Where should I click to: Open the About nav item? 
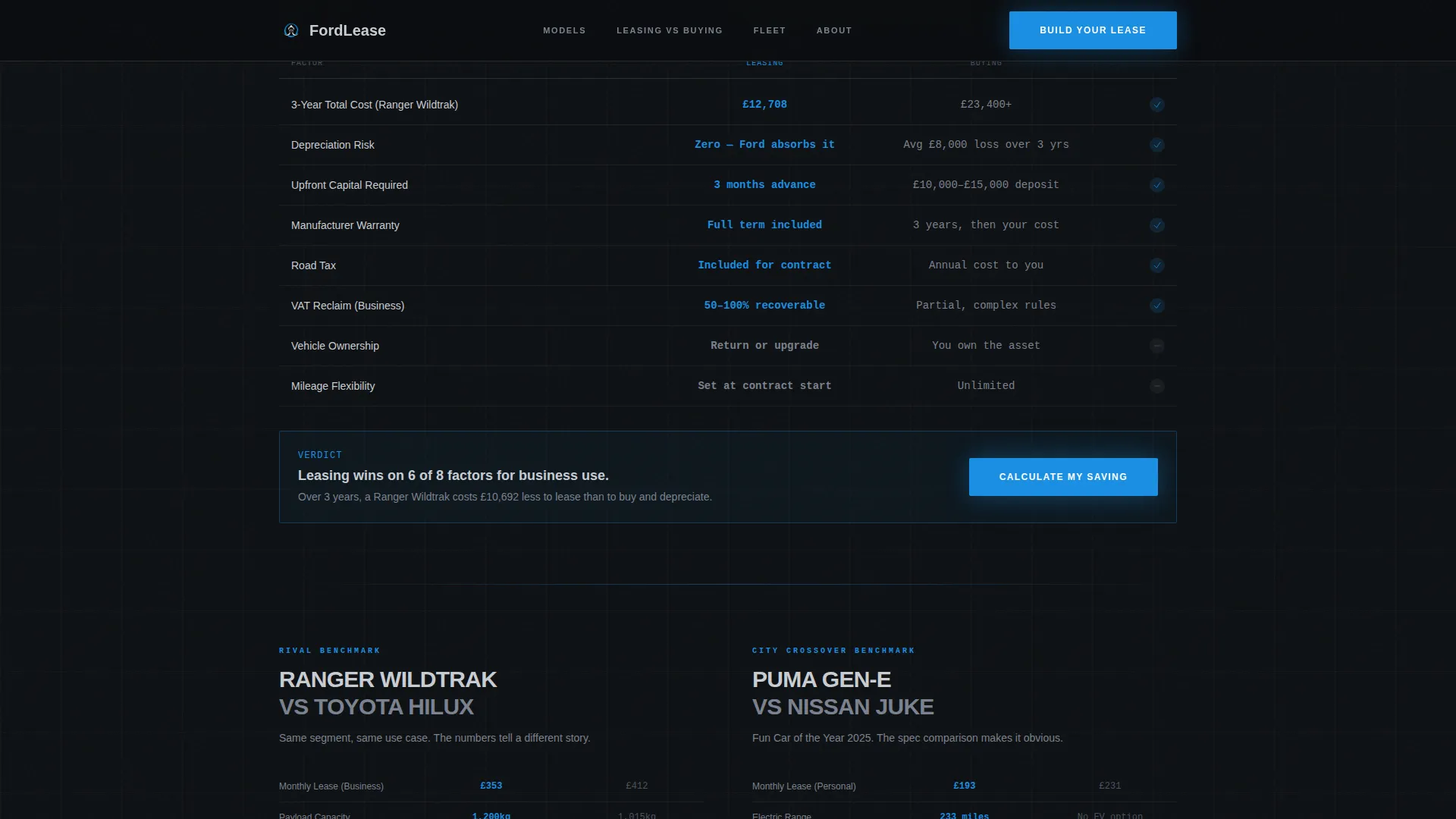pos(834,30)
